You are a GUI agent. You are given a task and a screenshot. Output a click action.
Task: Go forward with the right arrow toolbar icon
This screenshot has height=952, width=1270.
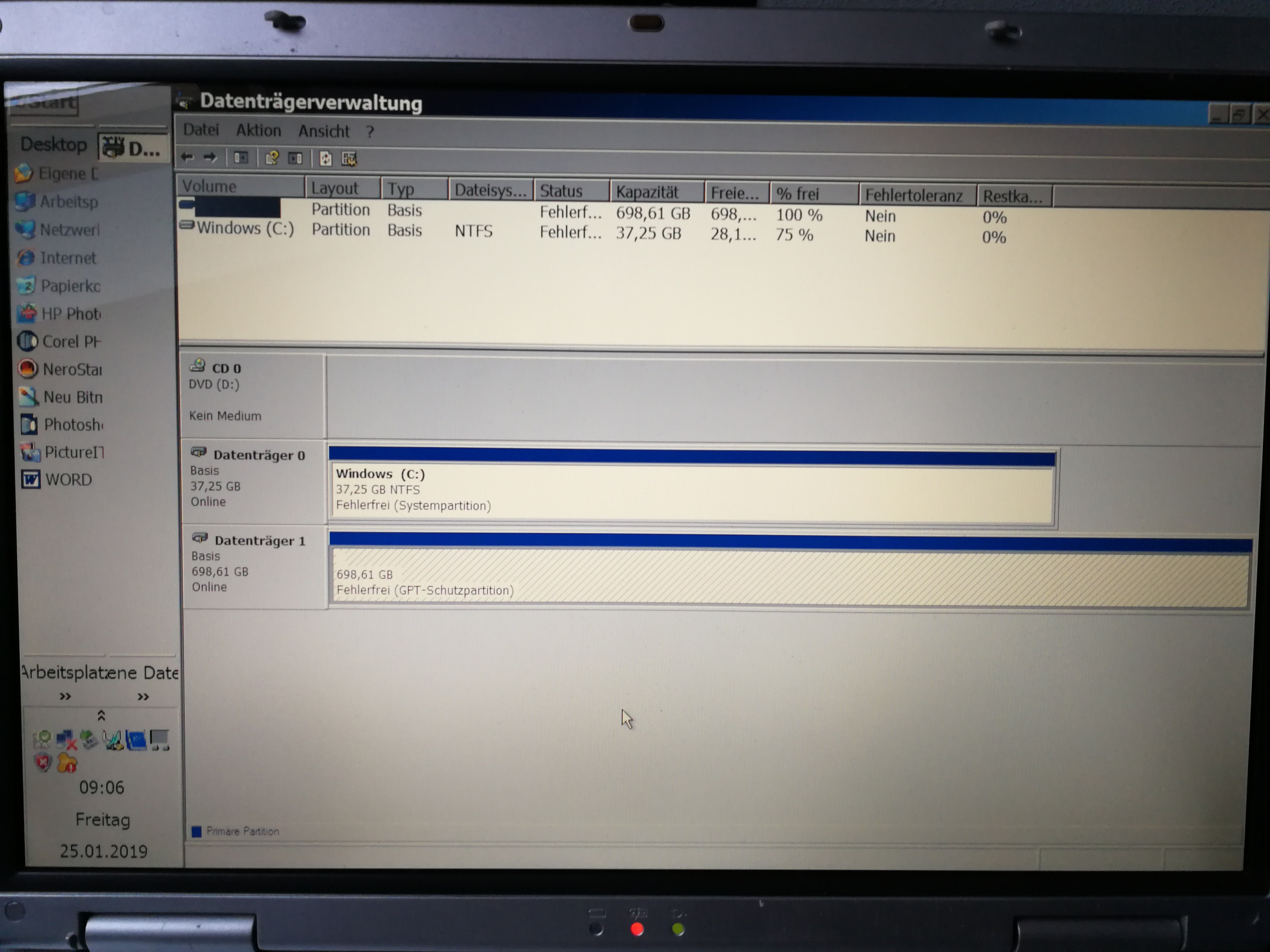(210, 157)
